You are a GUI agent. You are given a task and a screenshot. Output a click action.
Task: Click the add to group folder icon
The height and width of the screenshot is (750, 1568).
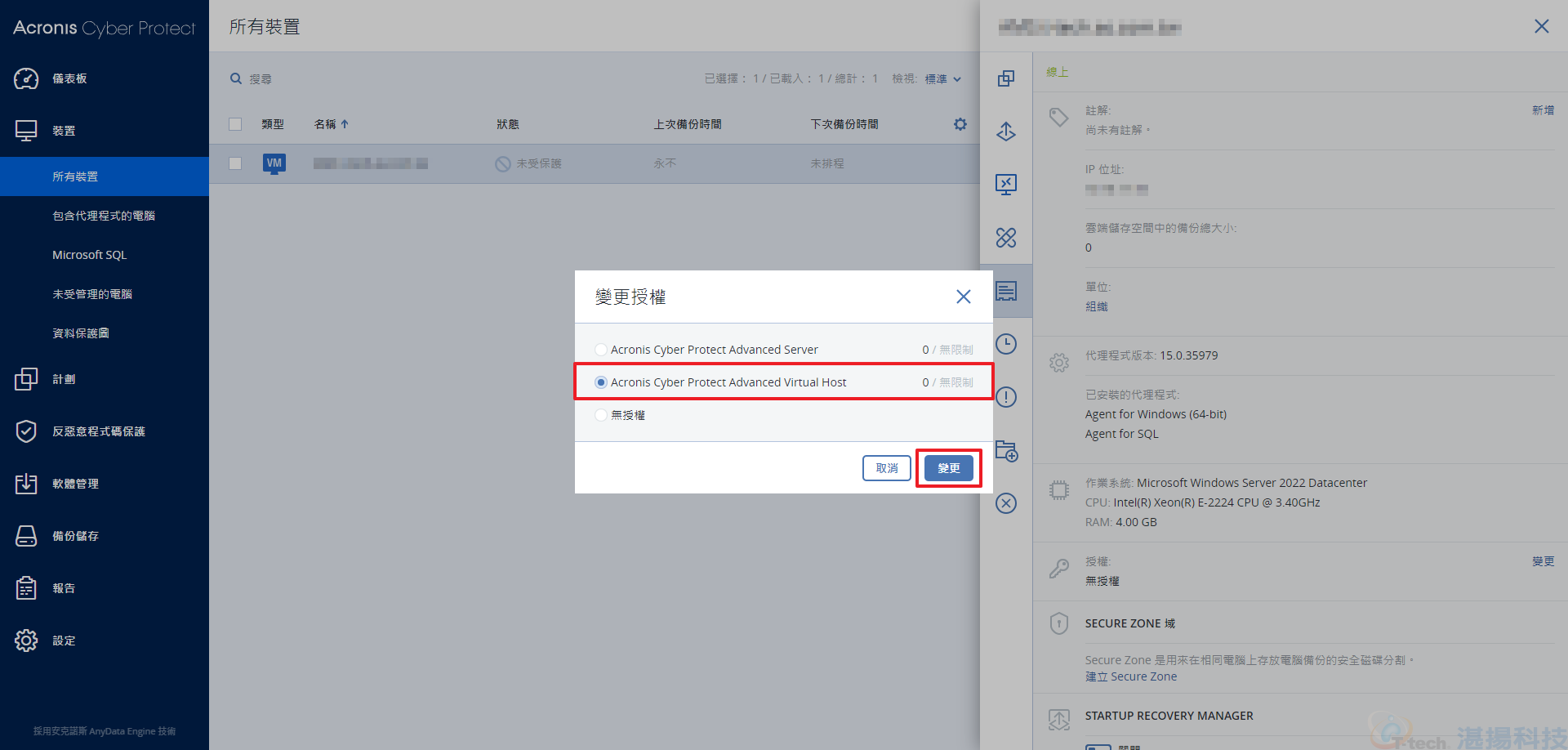point(1007,451)
